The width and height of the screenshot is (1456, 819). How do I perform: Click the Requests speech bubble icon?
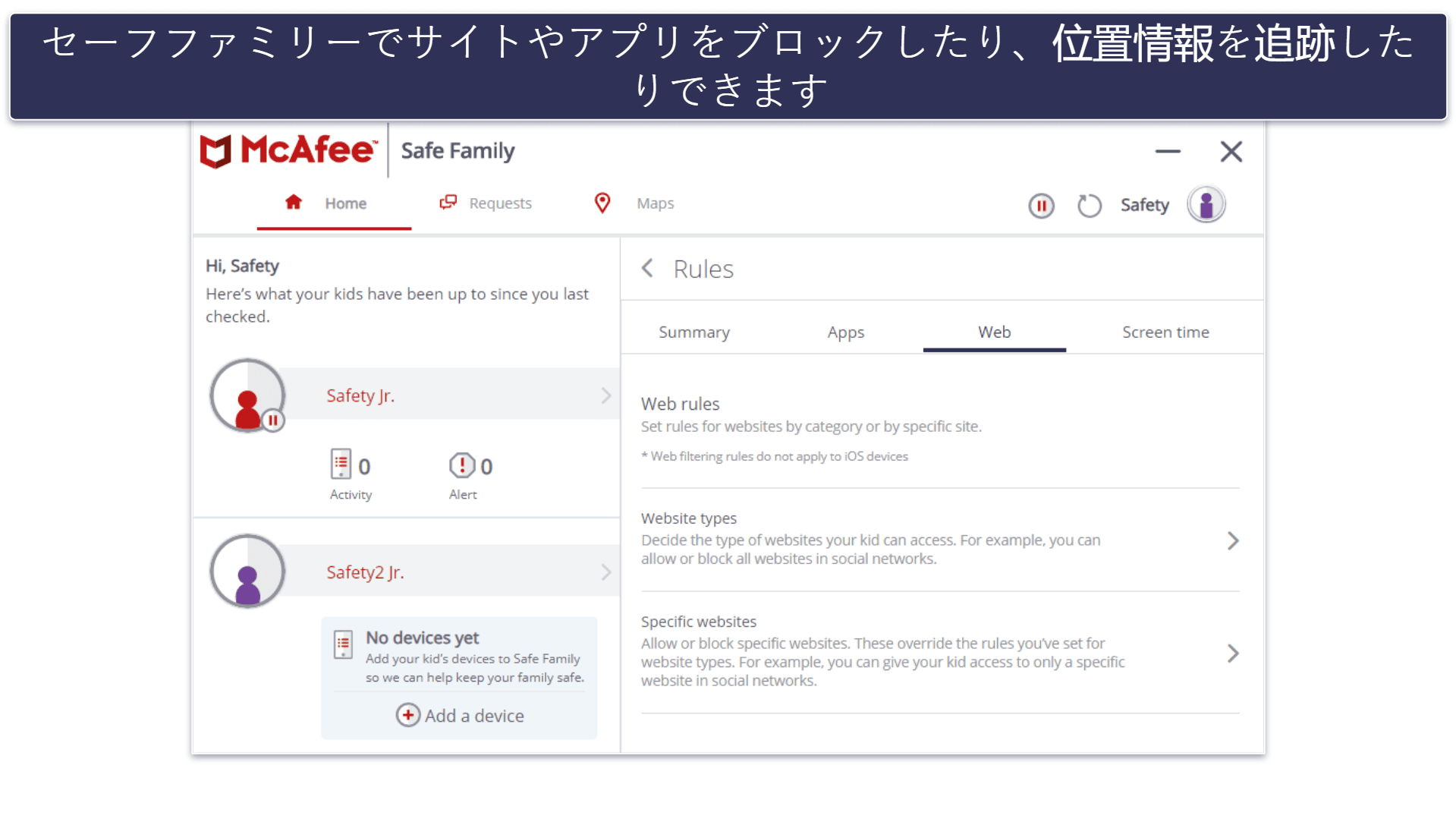coord(448,202)
